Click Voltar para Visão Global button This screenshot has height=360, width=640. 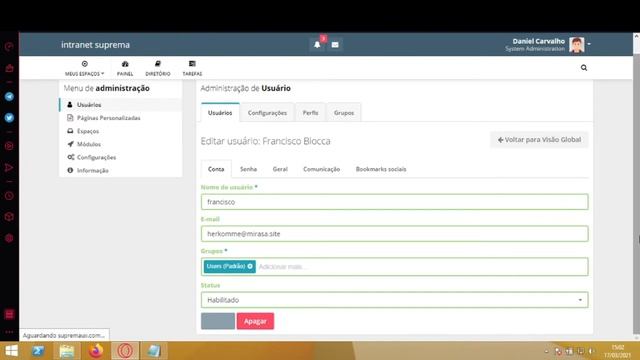(539, 140)
